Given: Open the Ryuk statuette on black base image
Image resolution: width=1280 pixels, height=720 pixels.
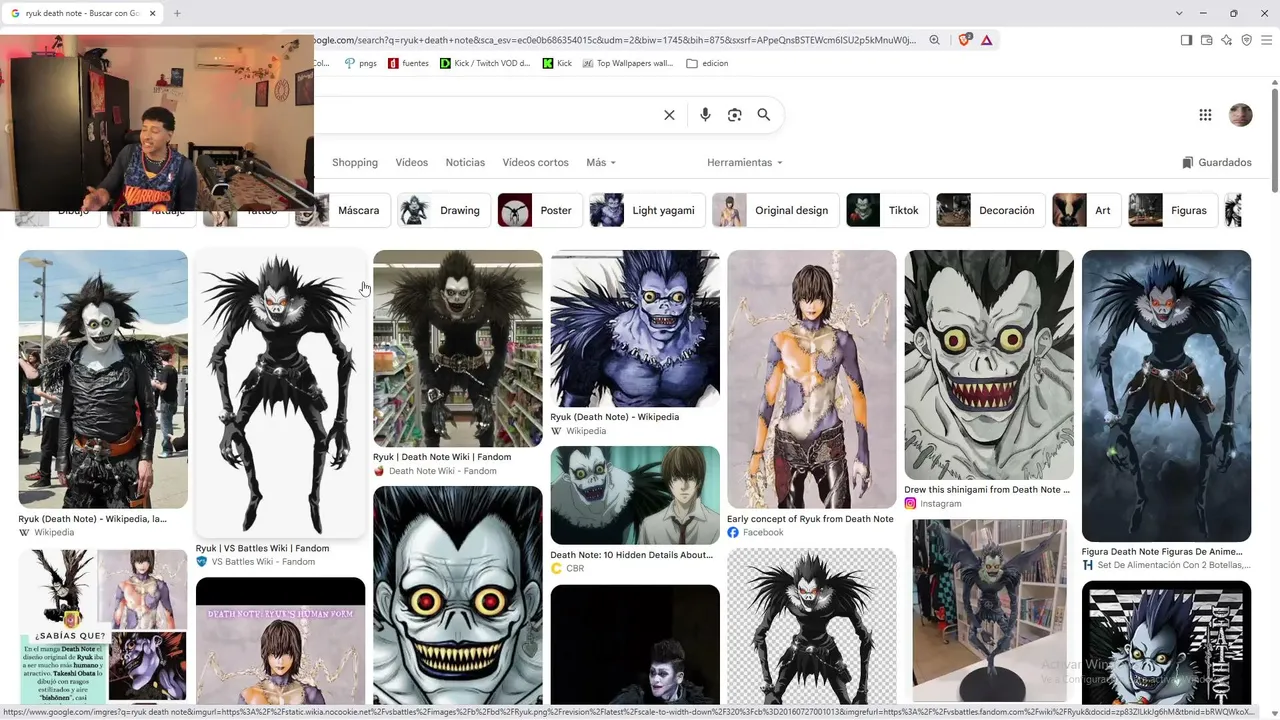Looking at the screenshot, I should [x=989, y=611].
